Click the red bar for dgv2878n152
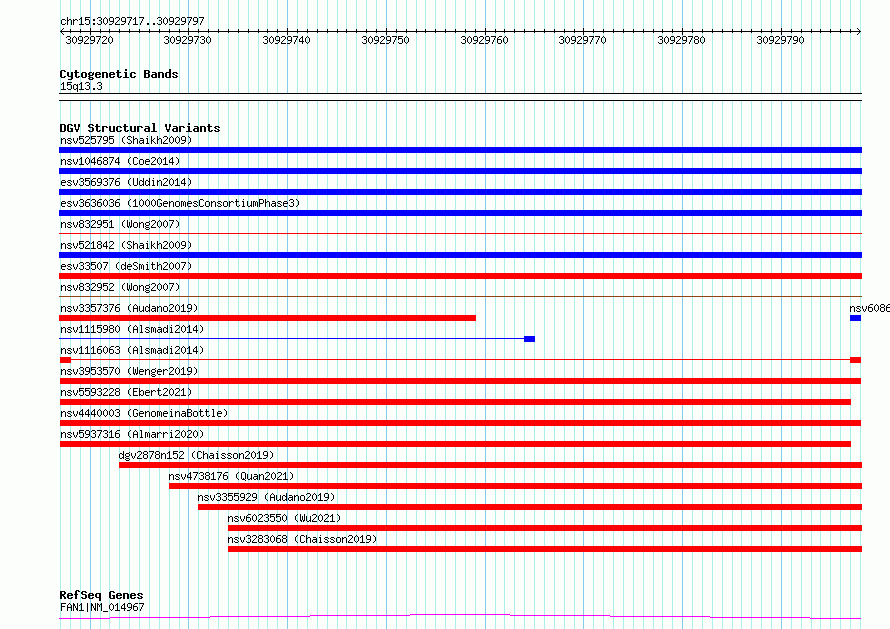The image size is (890, 629). click(490, 465)
